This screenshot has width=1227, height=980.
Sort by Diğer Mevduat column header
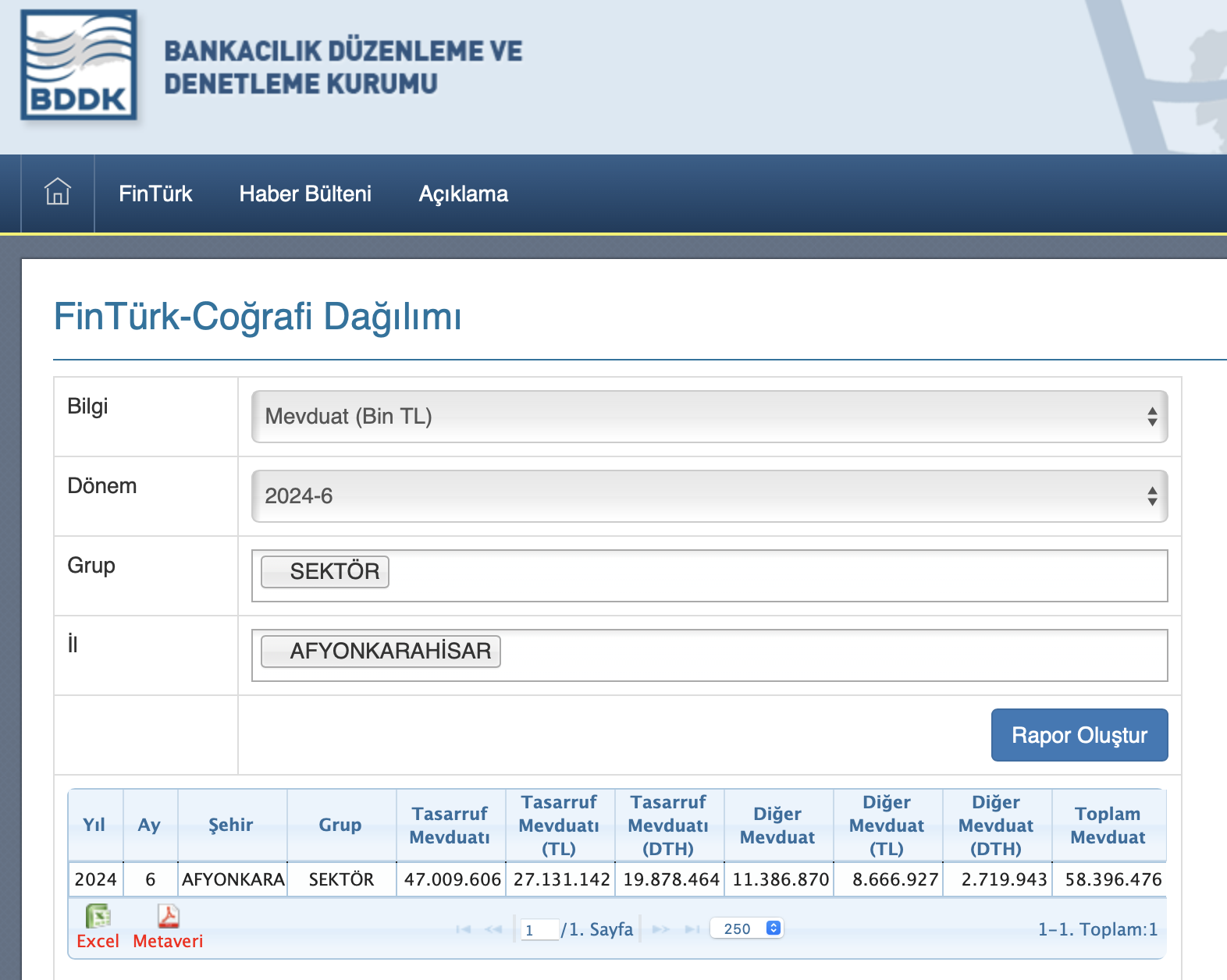[x=777, y=825]
